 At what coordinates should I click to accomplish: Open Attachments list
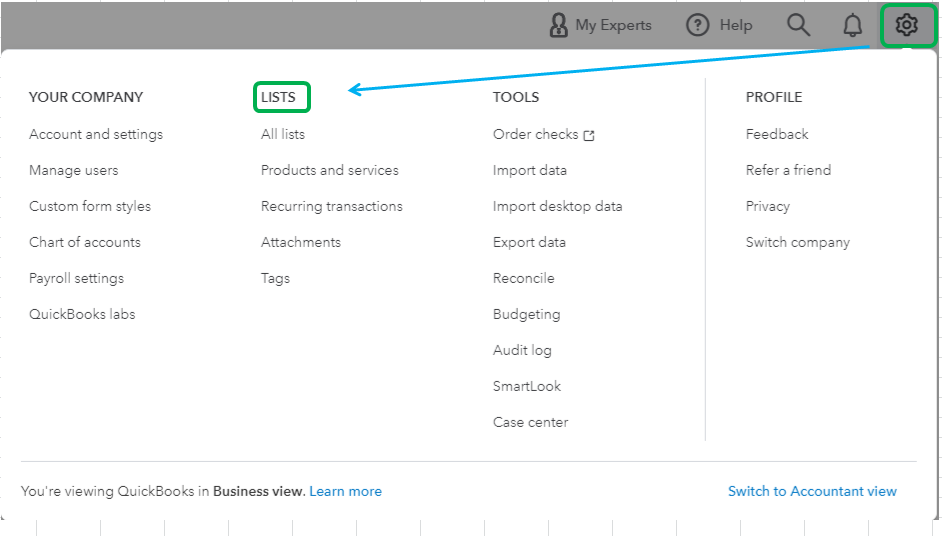click(300, 242)
